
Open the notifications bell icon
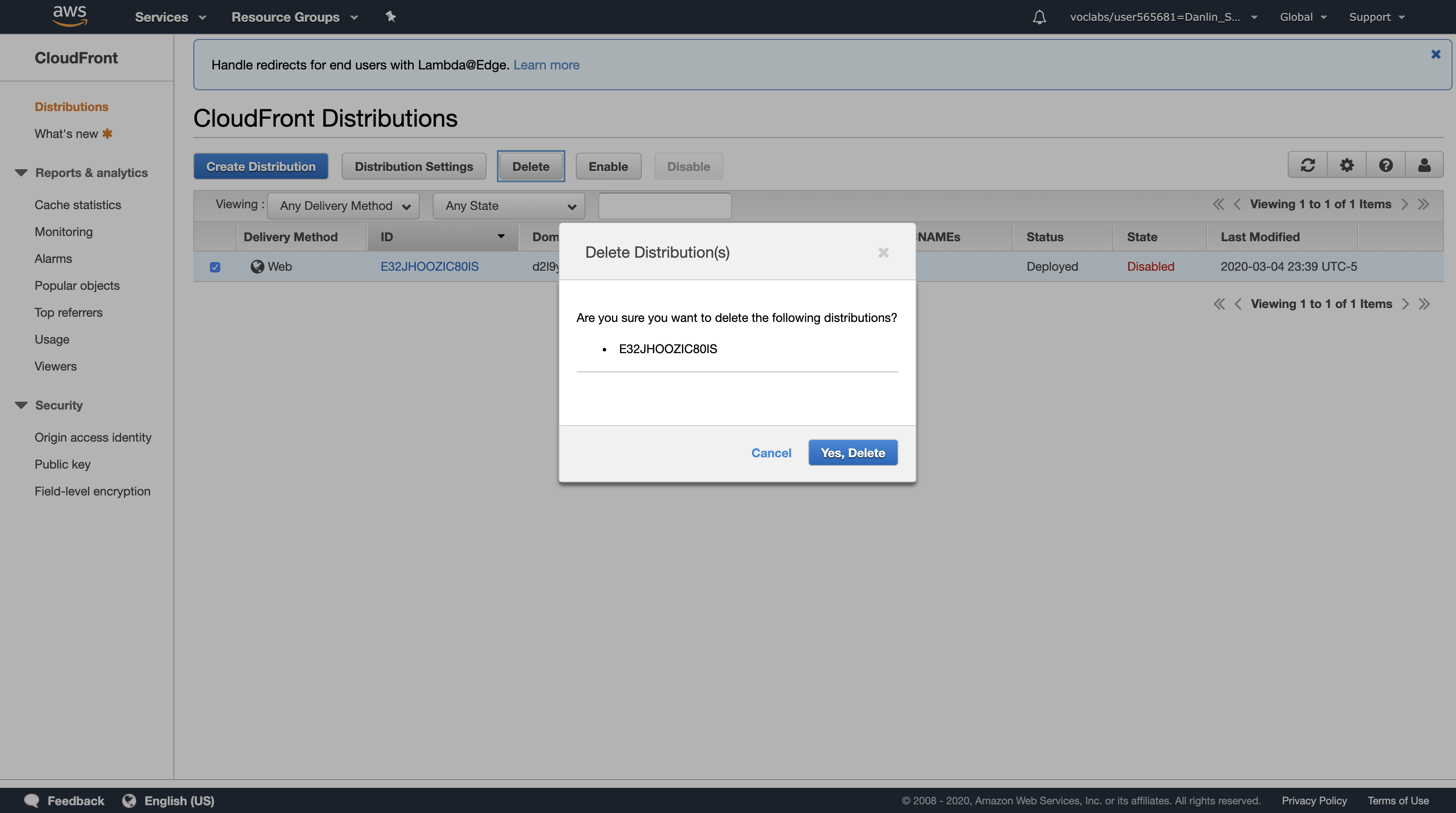[x=1039, y=17]
